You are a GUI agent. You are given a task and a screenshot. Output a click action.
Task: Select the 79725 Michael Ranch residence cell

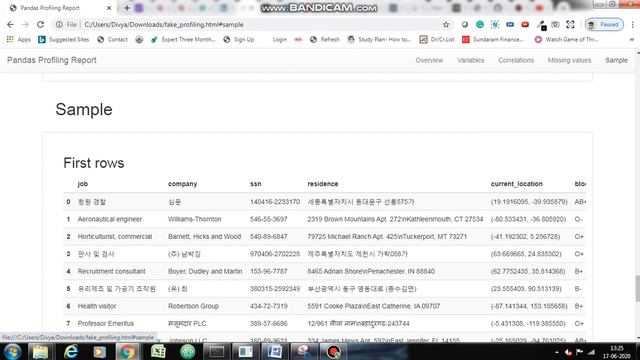(387, 237)
